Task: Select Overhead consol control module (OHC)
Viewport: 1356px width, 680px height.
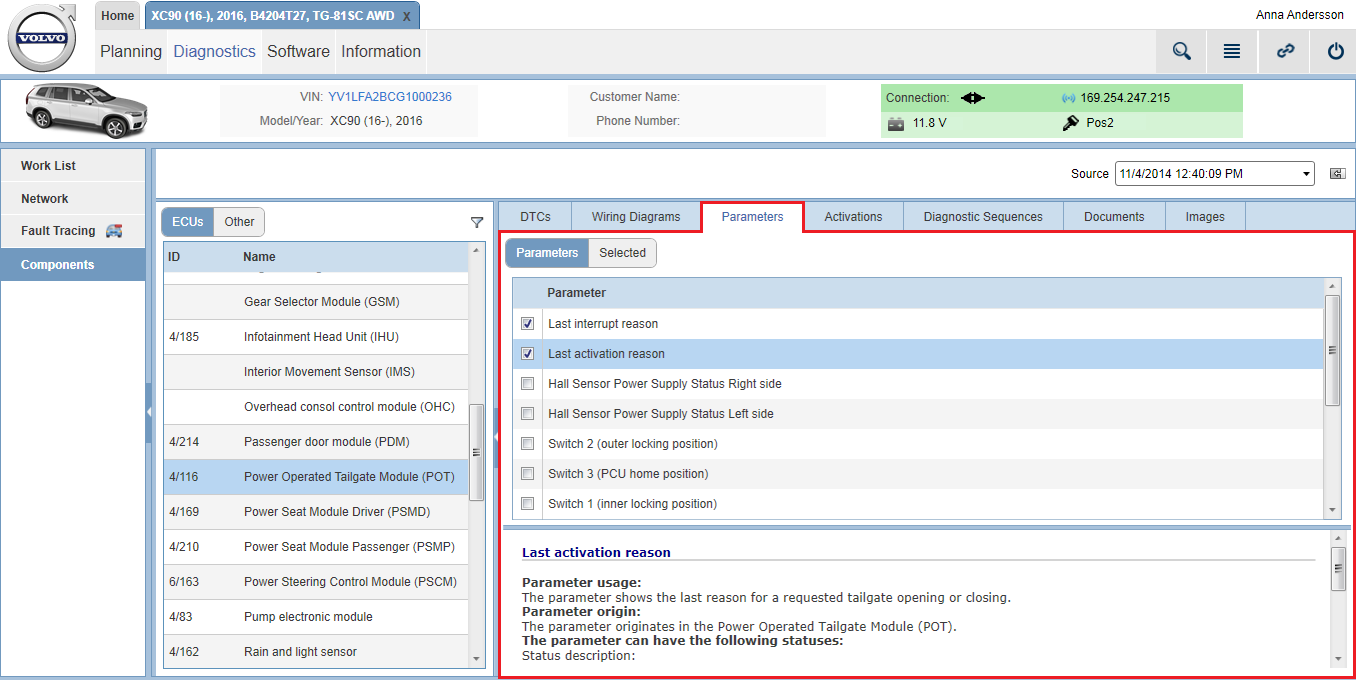Action: 316,407
